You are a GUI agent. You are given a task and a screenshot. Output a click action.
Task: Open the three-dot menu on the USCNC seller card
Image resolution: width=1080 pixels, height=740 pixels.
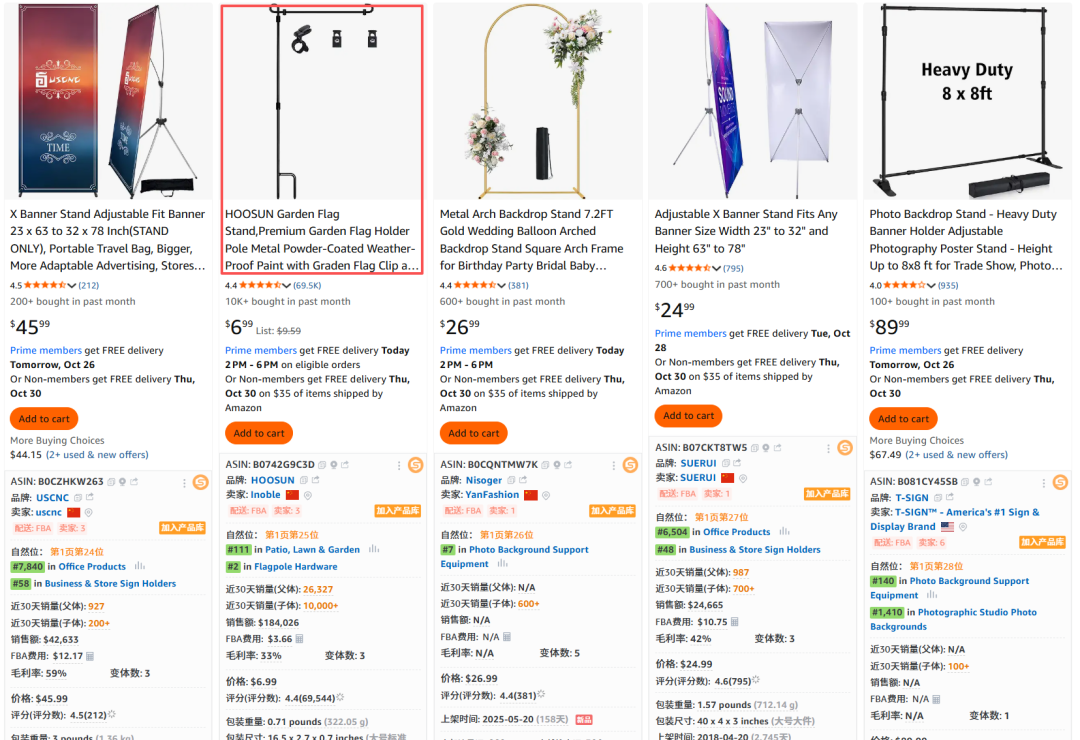pyautogui.click(x=184, y=483)
